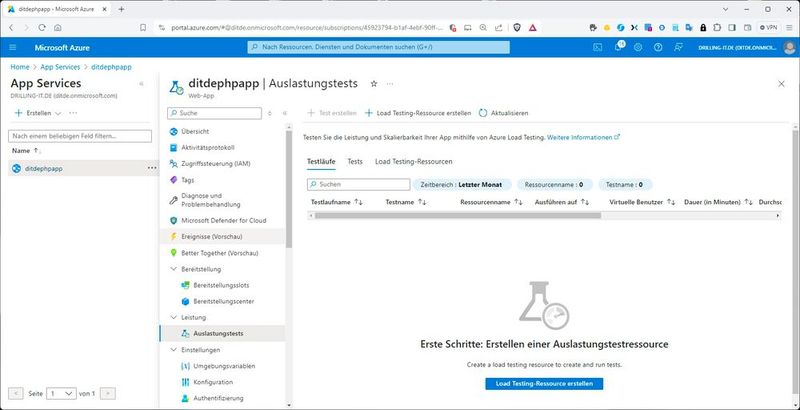This screenshot has height=410, width=800.
Task: Collapse the resource menu with double chevron
Action: [285, 113]
